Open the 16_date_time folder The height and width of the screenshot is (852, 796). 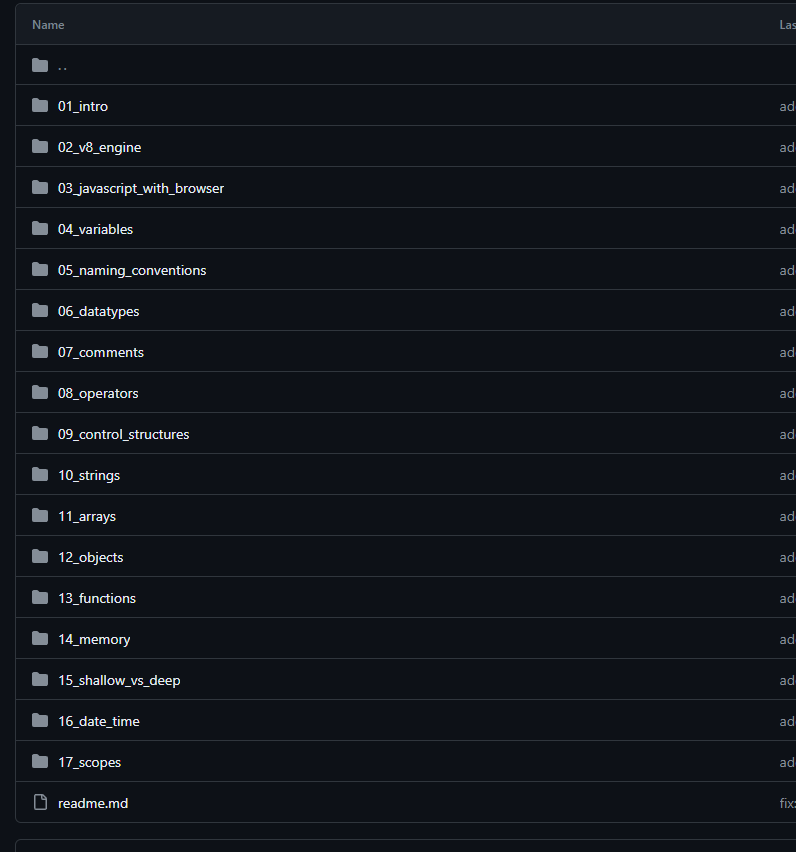98,721
